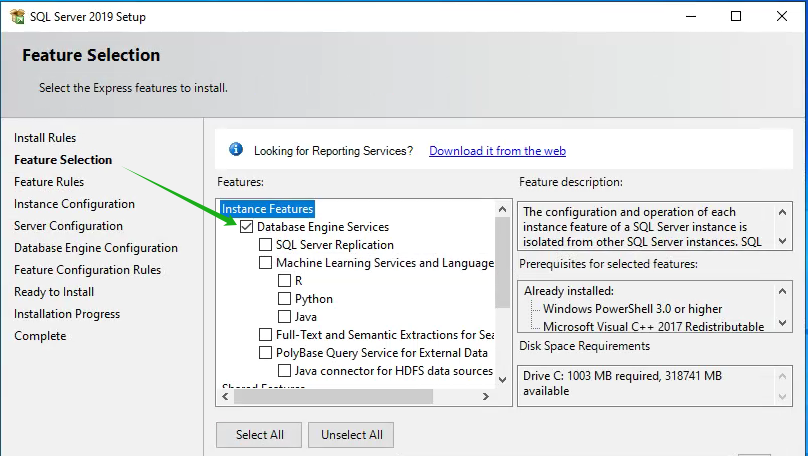
Task: Open Download it from the web link
Action: (x=497, y=151)
